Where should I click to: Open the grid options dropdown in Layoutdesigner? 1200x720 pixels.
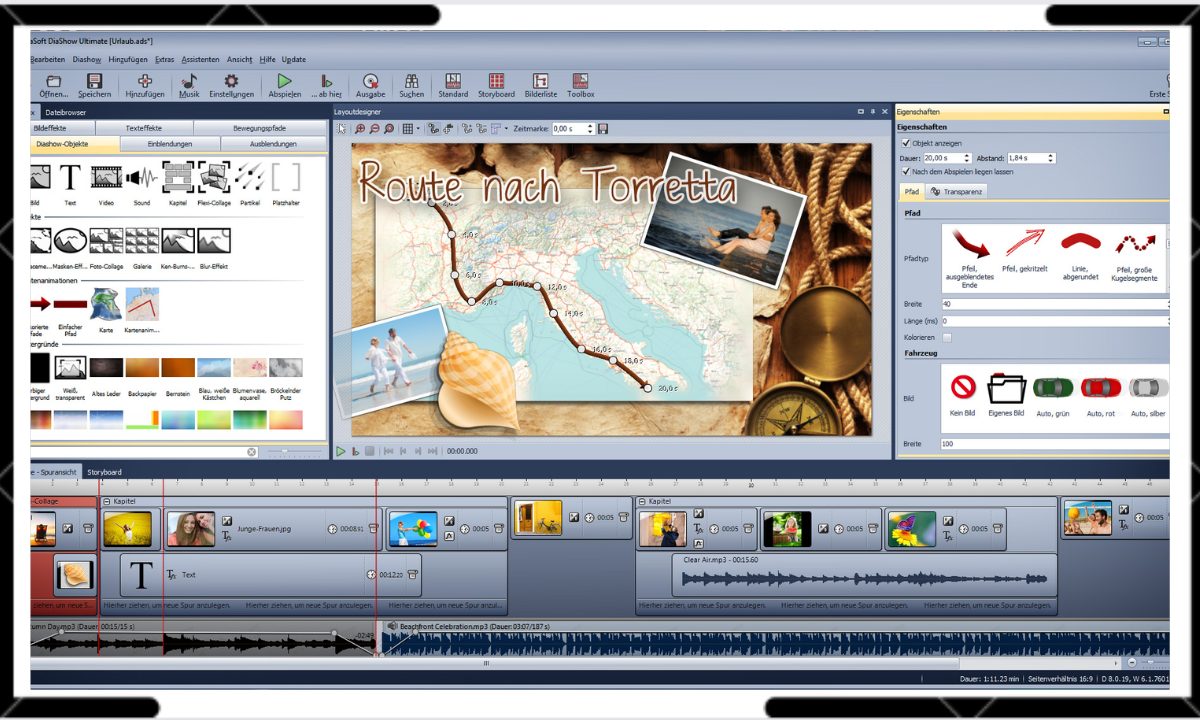point(418,128)
